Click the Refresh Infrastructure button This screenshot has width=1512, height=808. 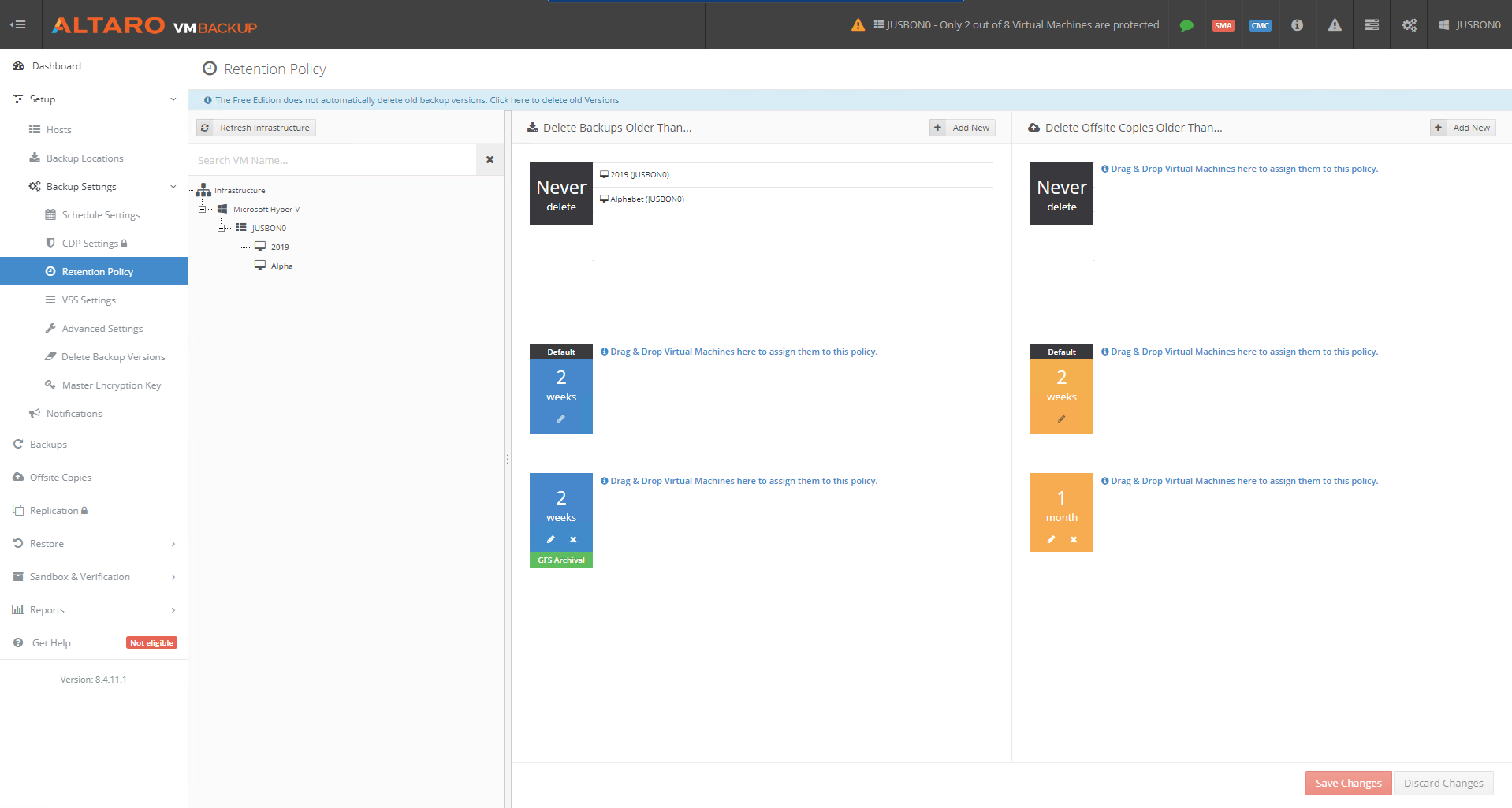tap(256, 128)
